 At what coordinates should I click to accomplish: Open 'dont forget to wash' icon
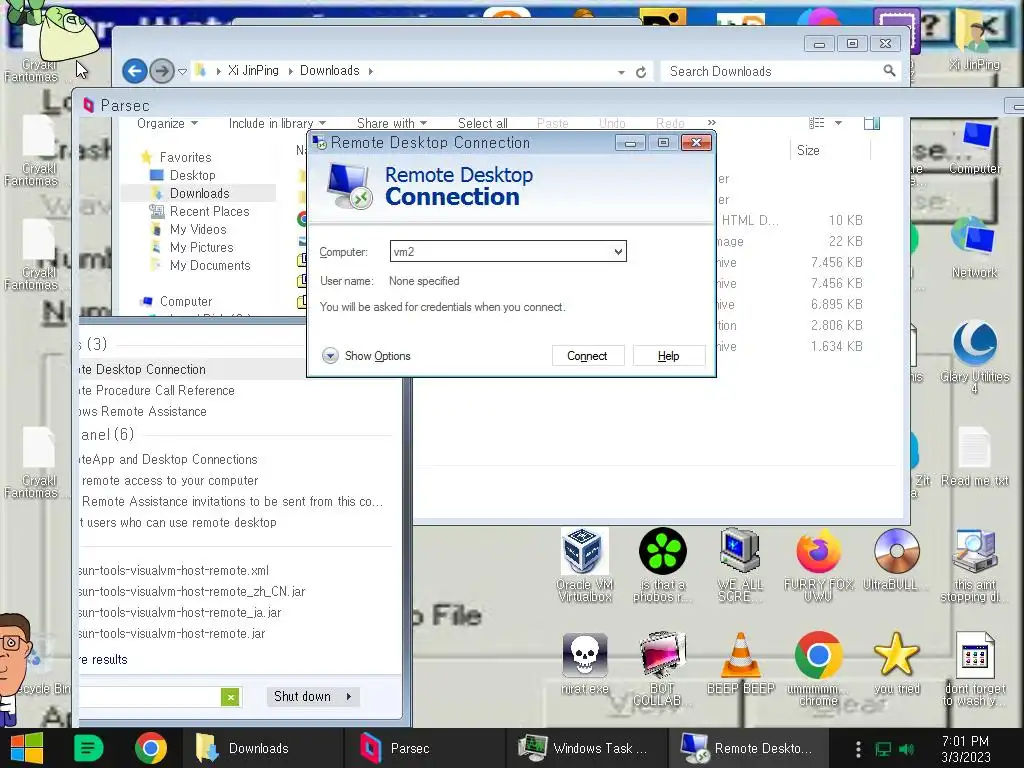pyautogui.click(x=974, y=668)
